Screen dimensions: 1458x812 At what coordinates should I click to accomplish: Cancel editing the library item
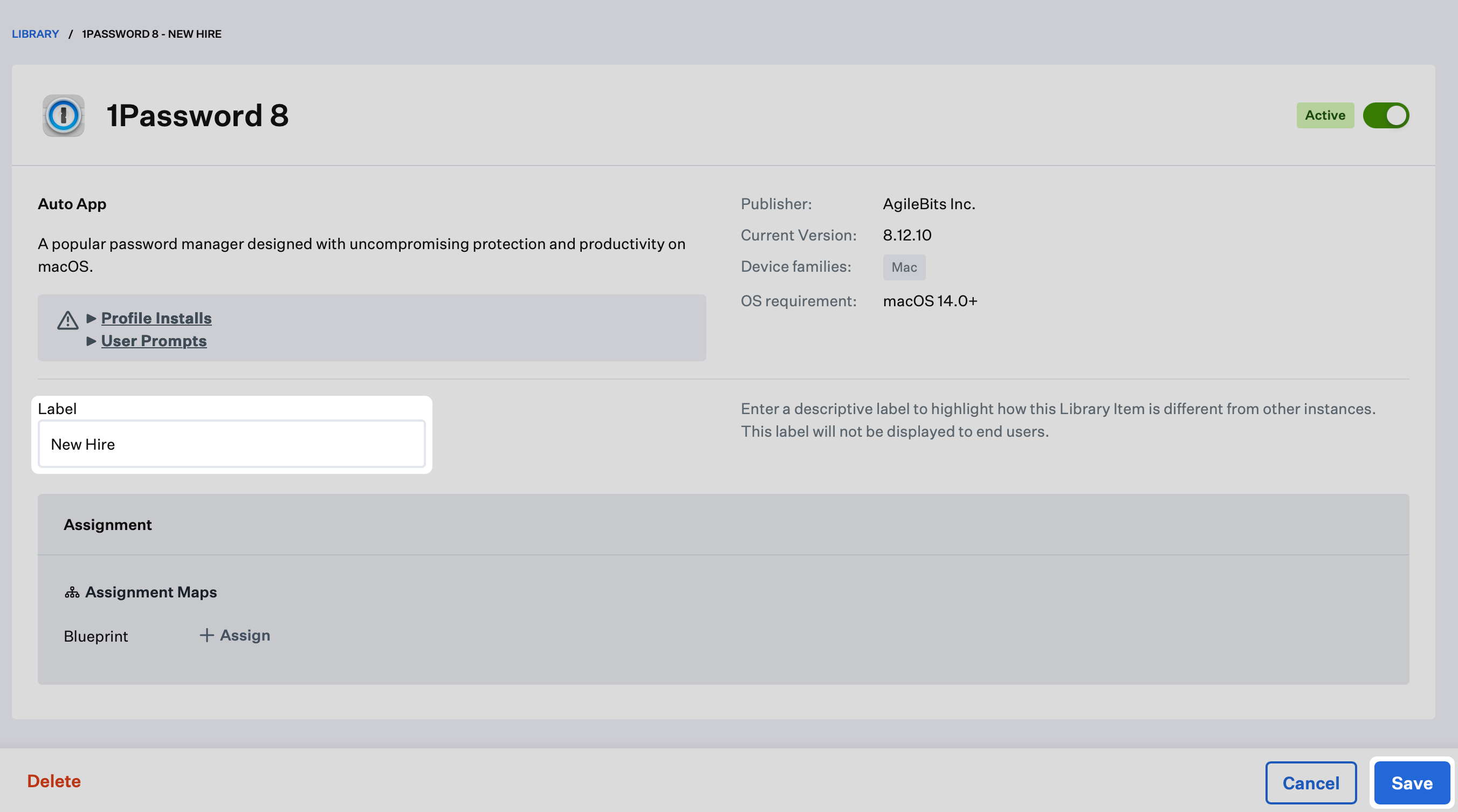click(x=1311, y=783)
